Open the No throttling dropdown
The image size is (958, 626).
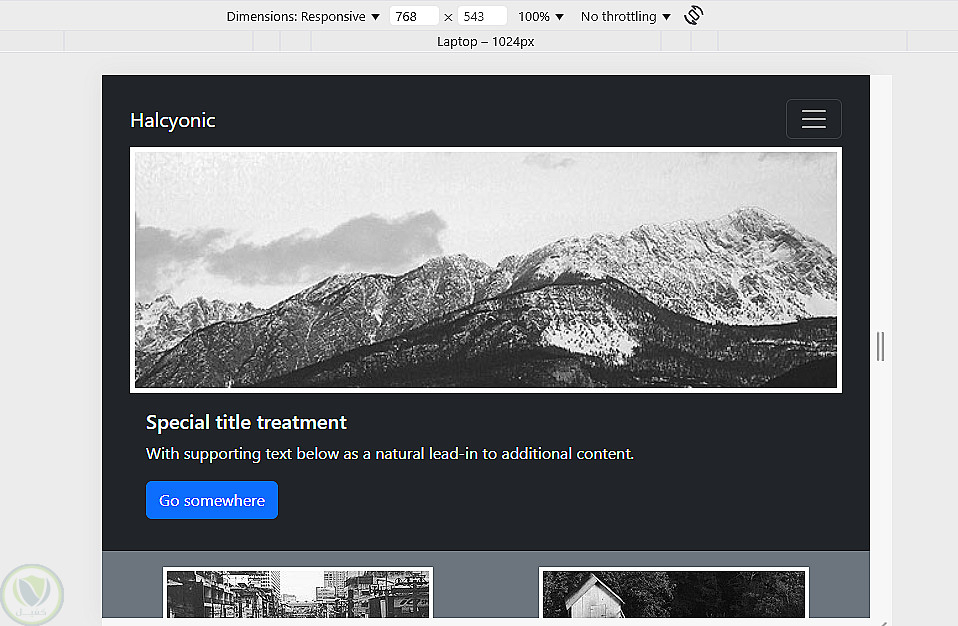pos(626,16)
